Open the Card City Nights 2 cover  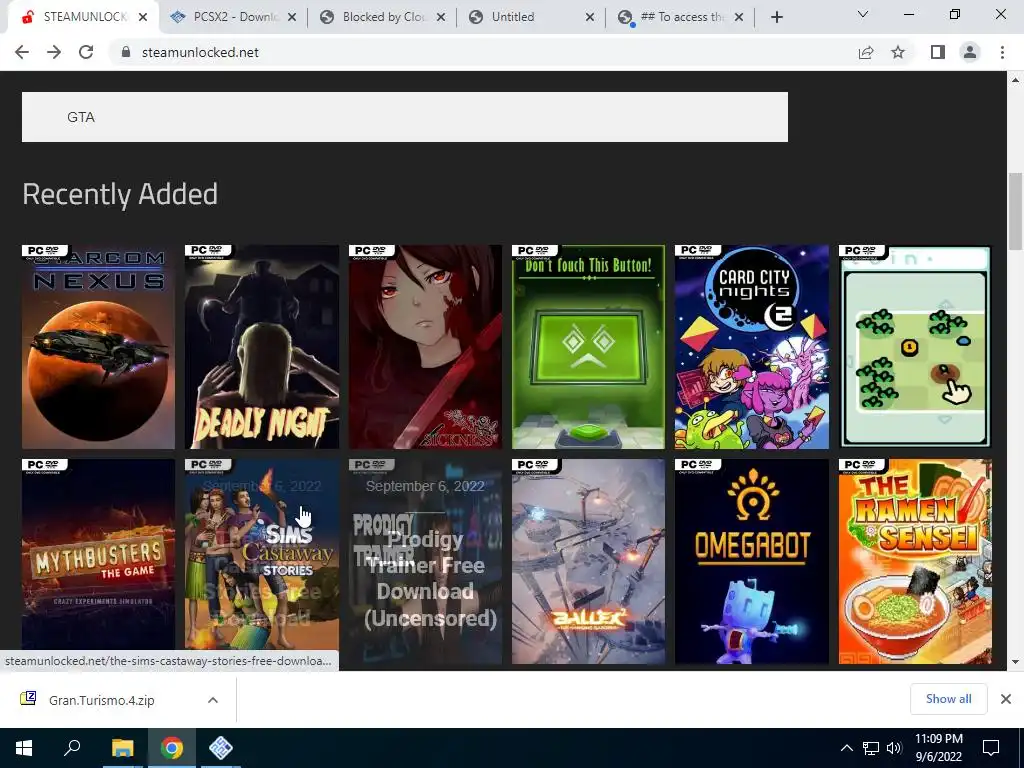pyautogui.click(x=752, y=347)
